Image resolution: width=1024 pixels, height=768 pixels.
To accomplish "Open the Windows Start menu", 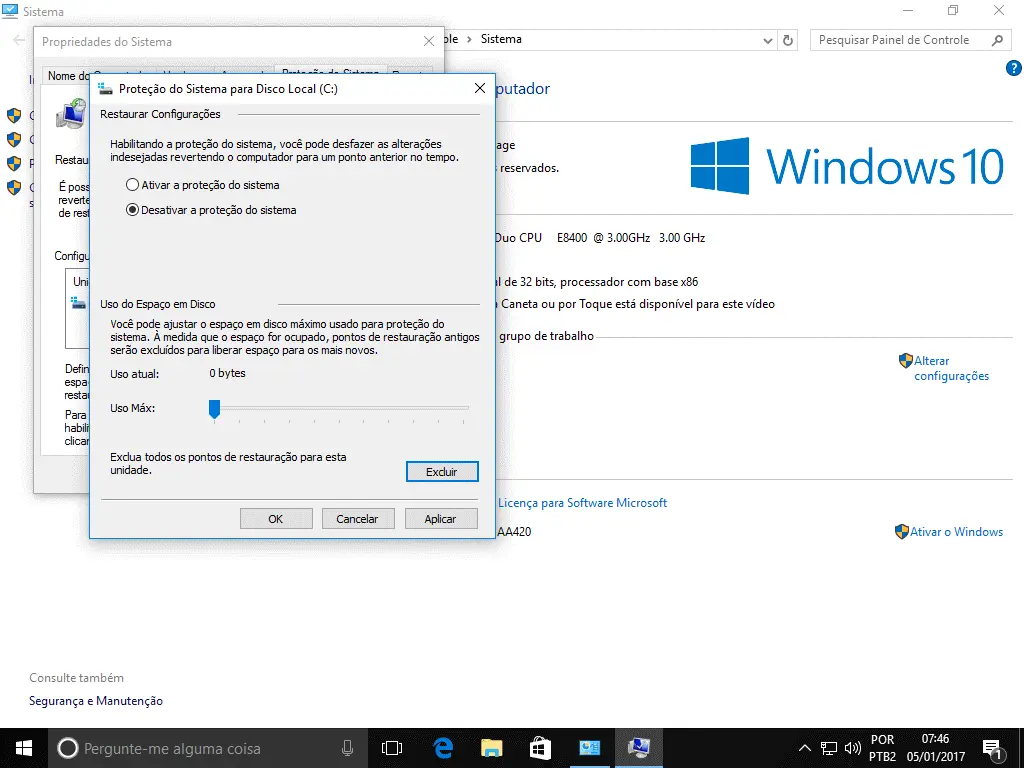I will (24, 748).
